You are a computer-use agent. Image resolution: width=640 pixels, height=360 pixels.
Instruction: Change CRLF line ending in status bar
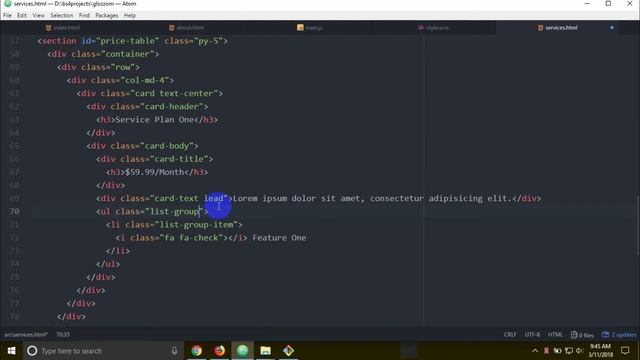(x=510, y=334)
